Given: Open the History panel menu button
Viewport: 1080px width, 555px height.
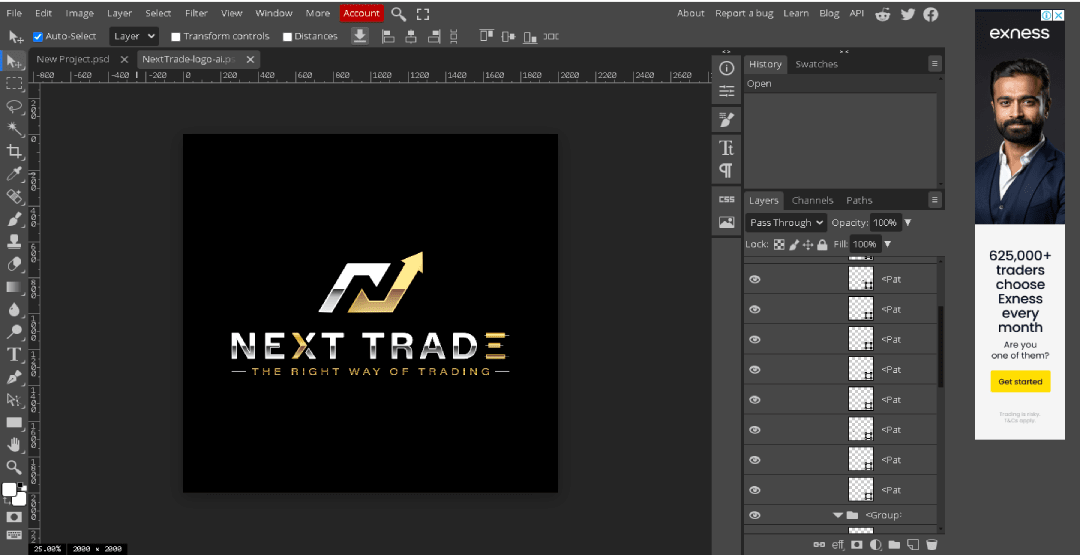Looking at the screenshot, I should click(x=935, y=63).
